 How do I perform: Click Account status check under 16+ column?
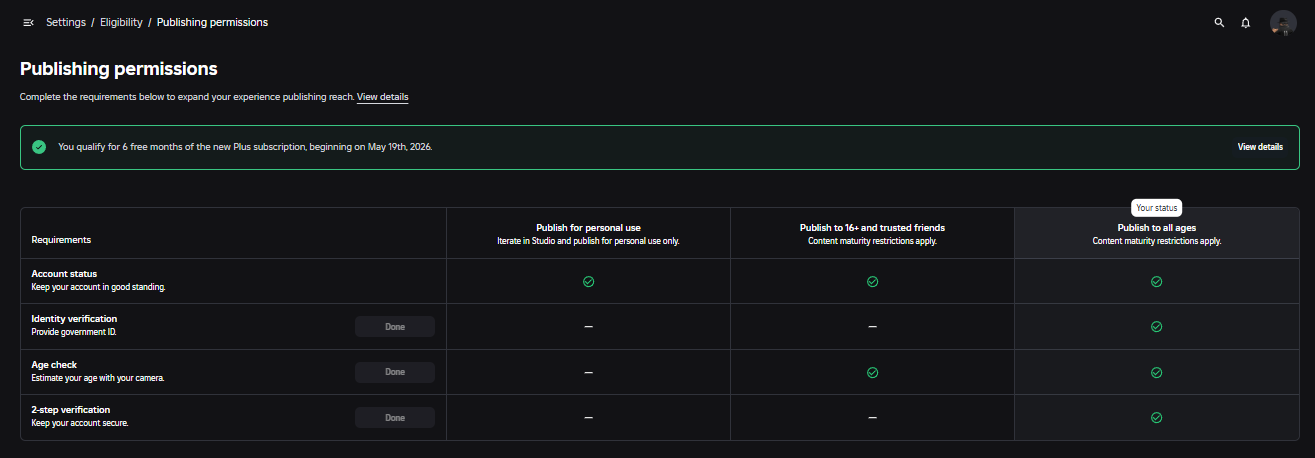(x=872, y=282)
